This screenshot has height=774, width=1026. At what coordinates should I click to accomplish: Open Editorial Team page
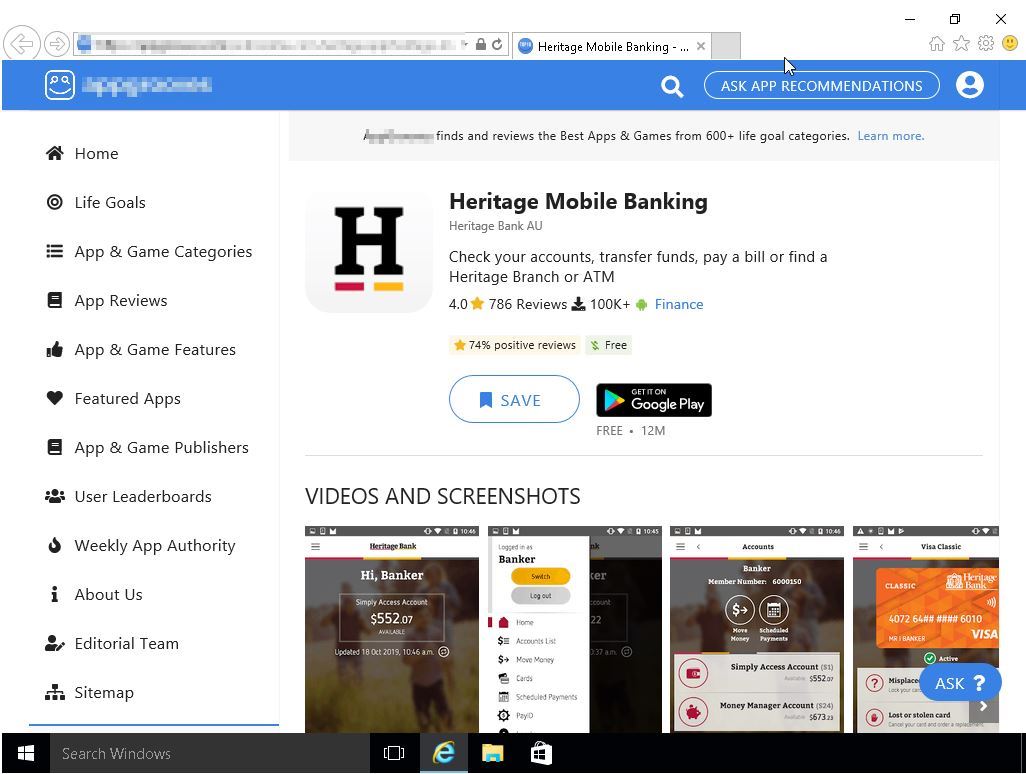[x=127, y=644]
